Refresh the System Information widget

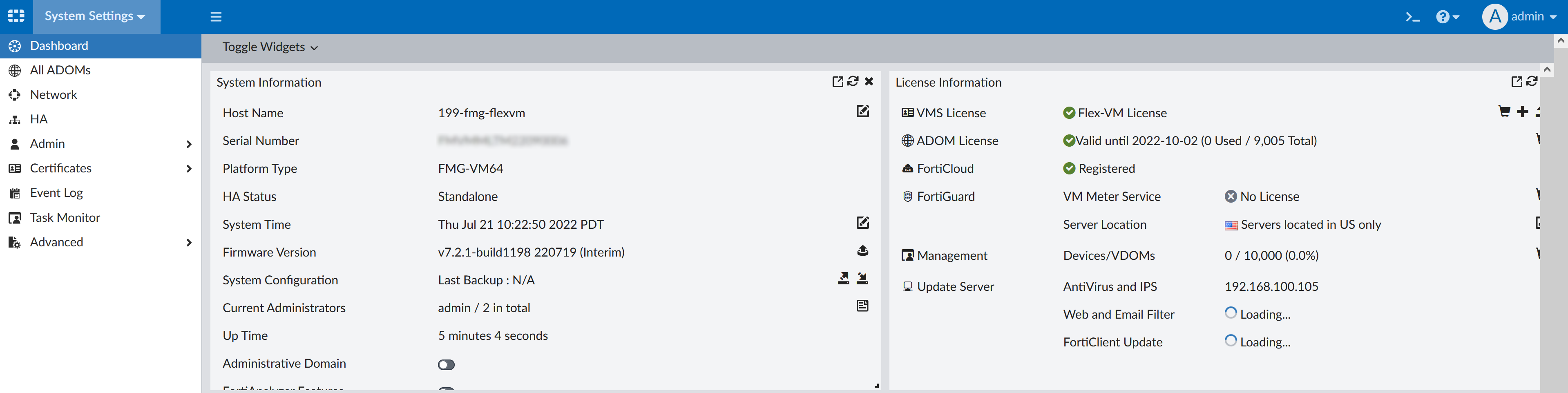853,82
